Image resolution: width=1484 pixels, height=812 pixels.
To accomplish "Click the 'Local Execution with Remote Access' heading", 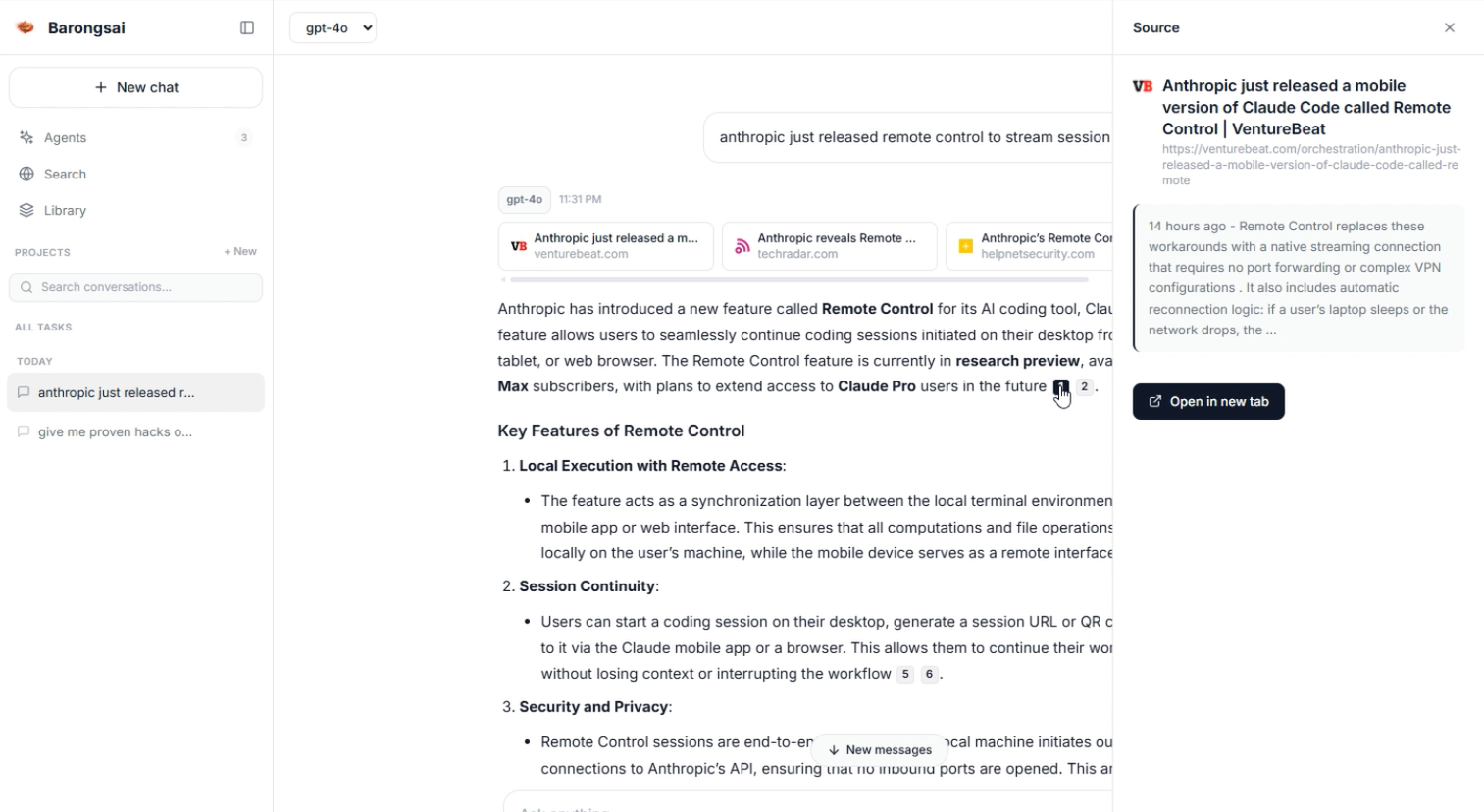I will 650,466.
